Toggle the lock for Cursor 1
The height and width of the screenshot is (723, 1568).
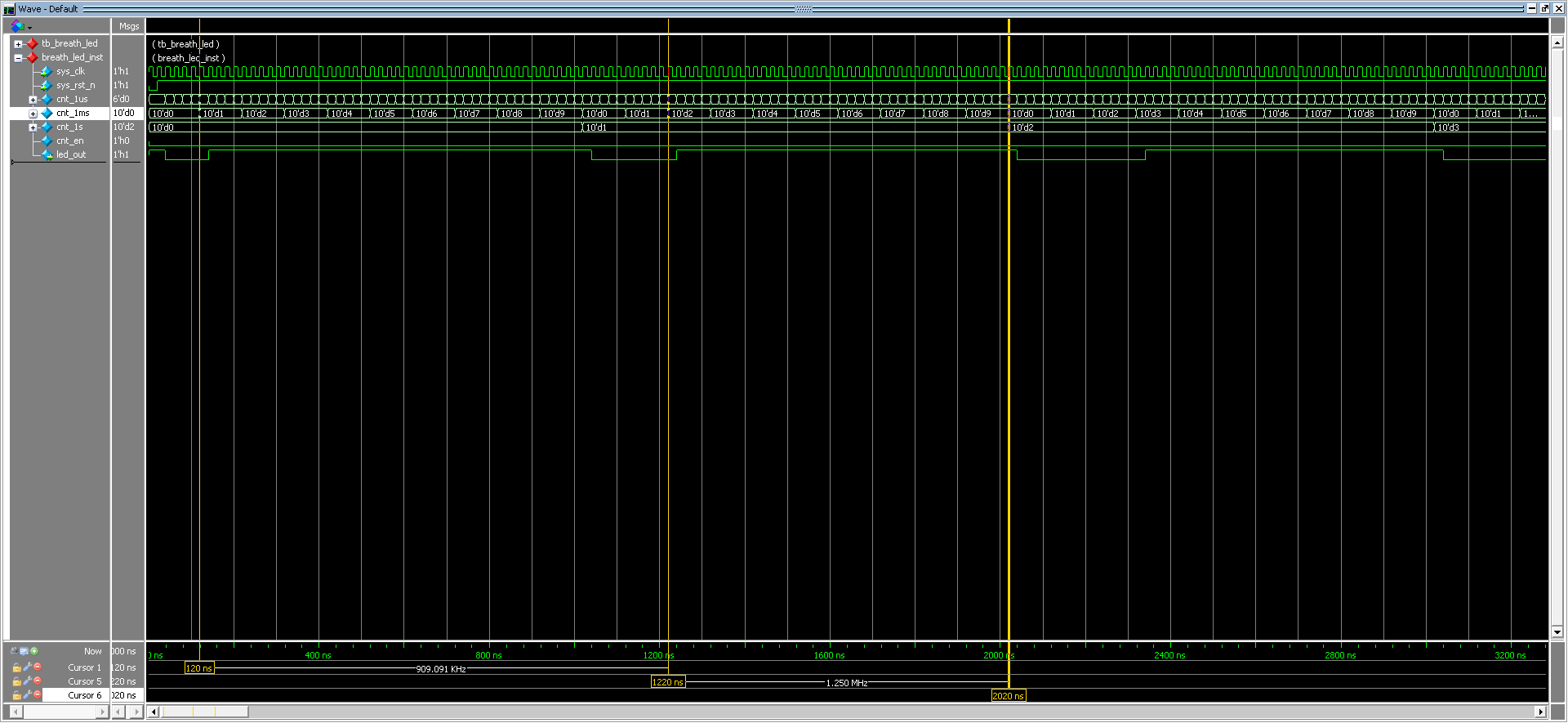coord(16,668)
